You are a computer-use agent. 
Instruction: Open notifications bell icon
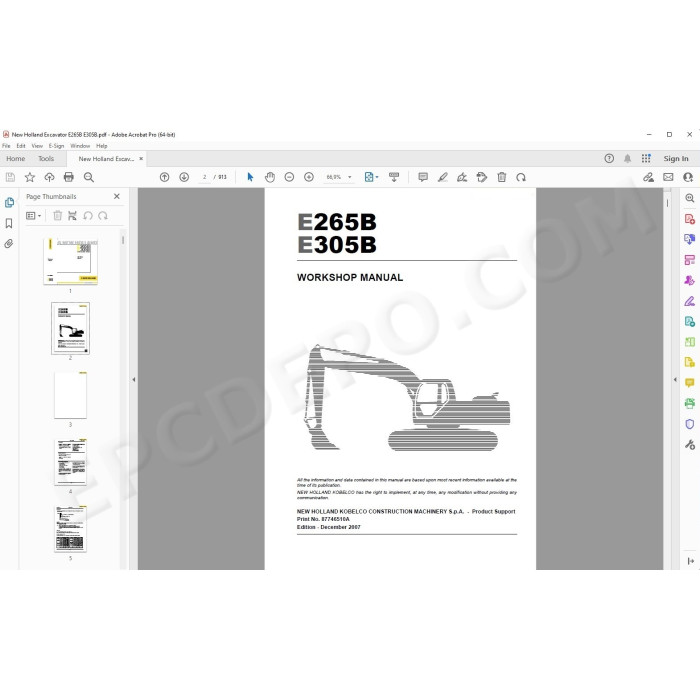point(627,158)
